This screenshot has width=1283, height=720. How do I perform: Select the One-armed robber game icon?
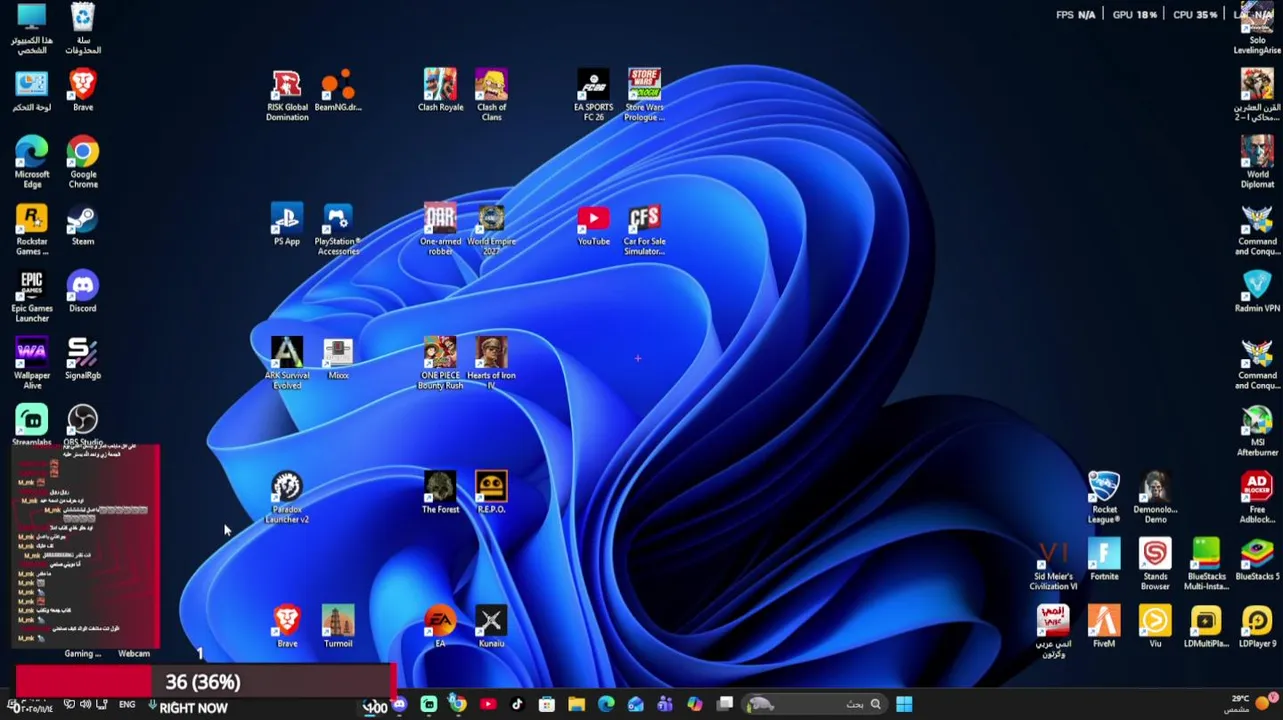pyautogui.click(x=440, y=230)
